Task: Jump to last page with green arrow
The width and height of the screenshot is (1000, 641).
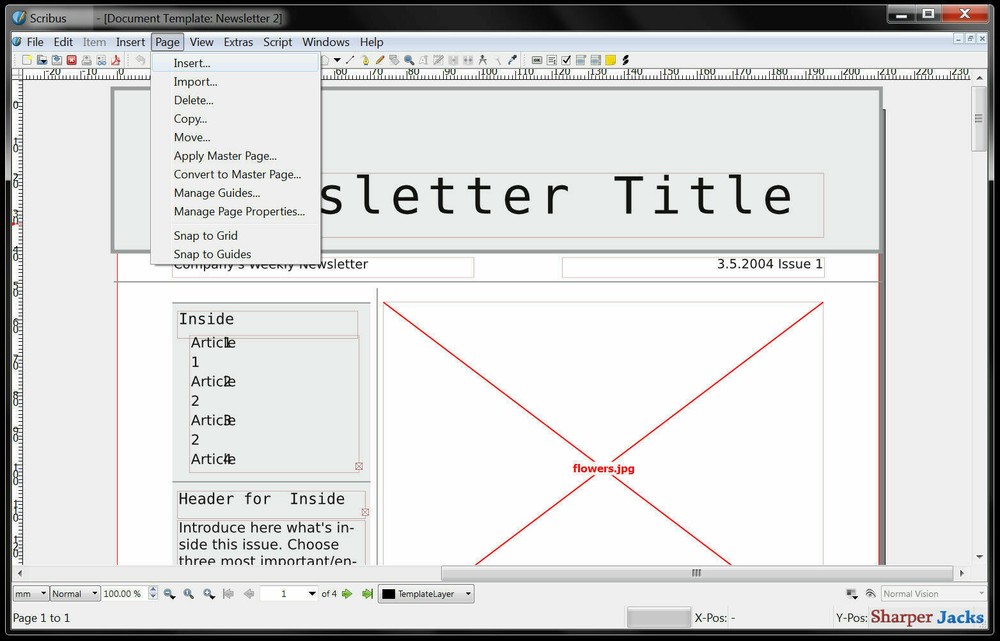Action: [x=366, y=593]
